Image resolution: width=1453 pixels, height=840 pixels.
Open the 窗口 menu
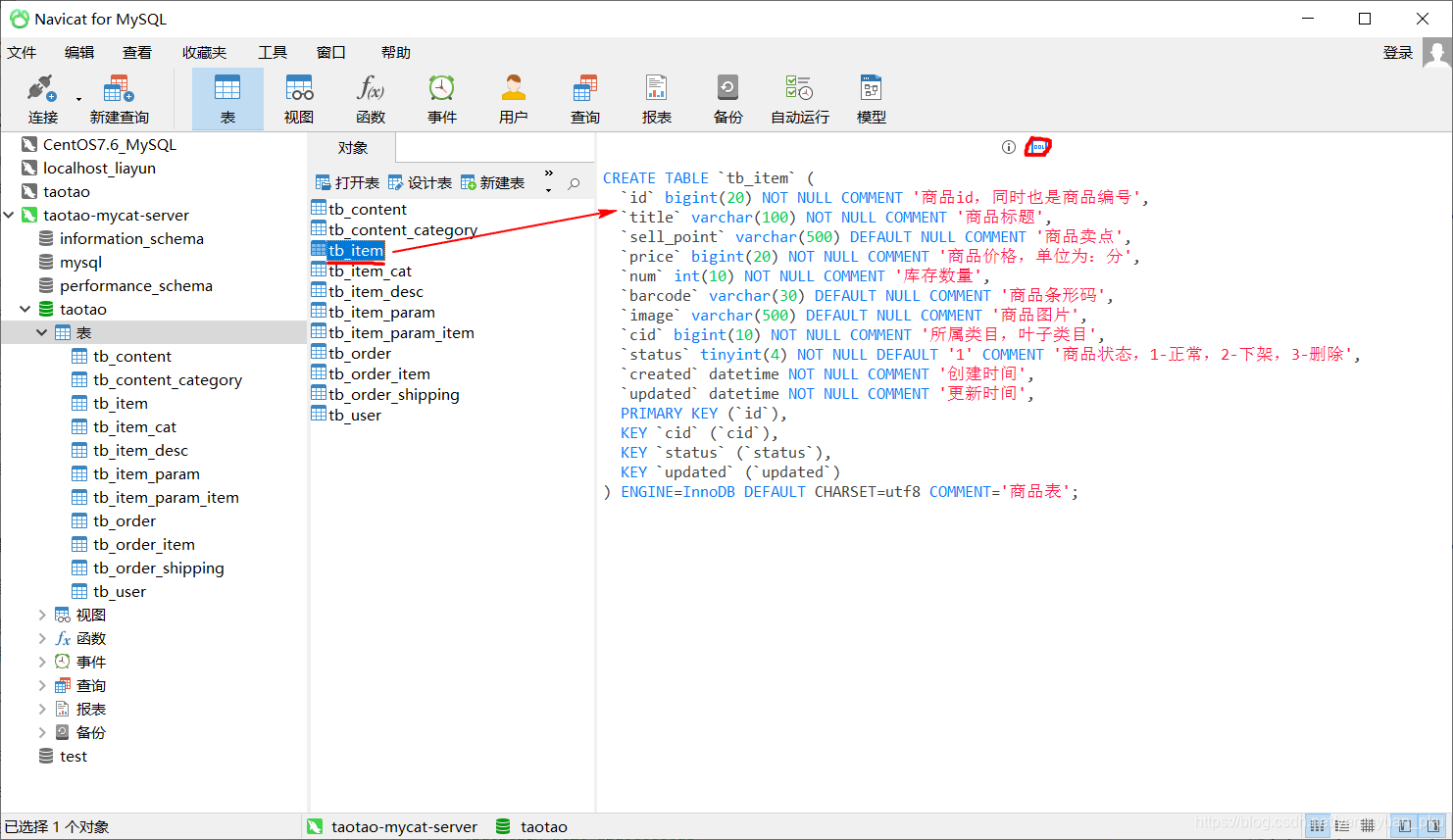[x=331, y=52]
